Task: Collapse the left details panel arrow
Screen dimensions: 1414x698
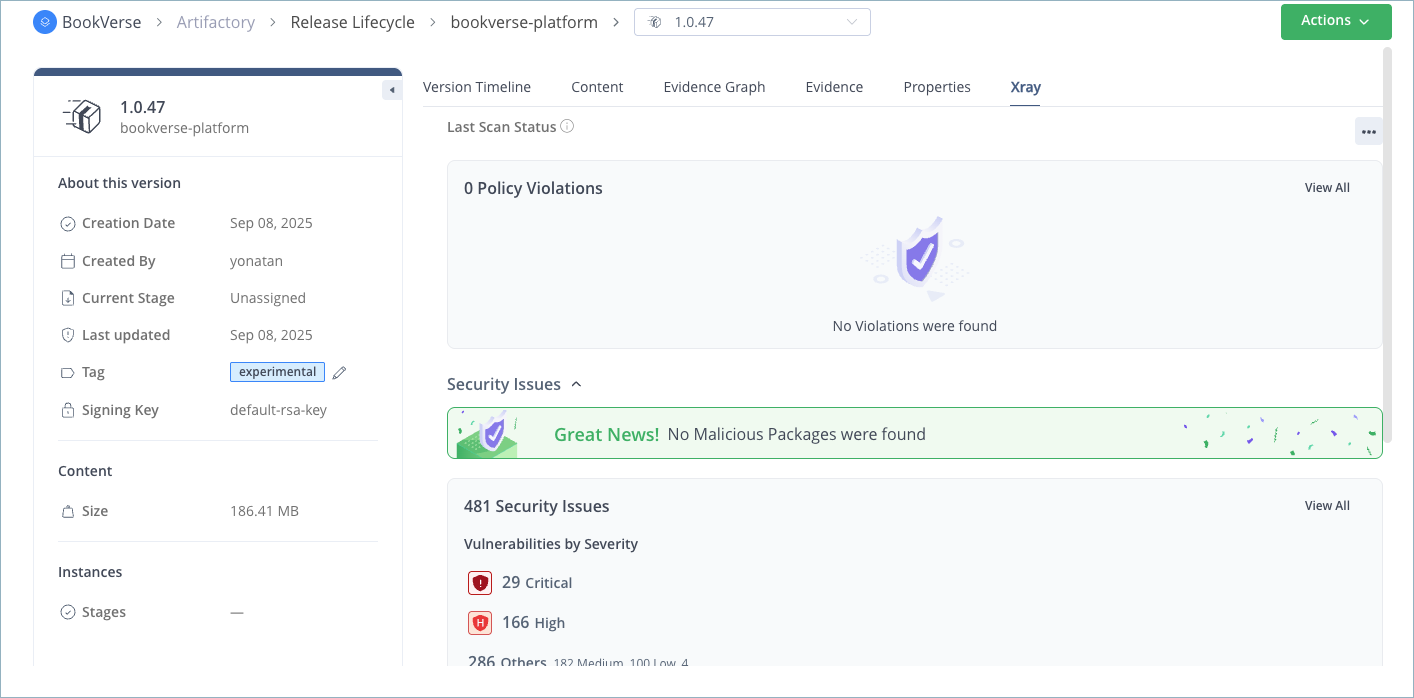Action: click(x=392, y=90)
